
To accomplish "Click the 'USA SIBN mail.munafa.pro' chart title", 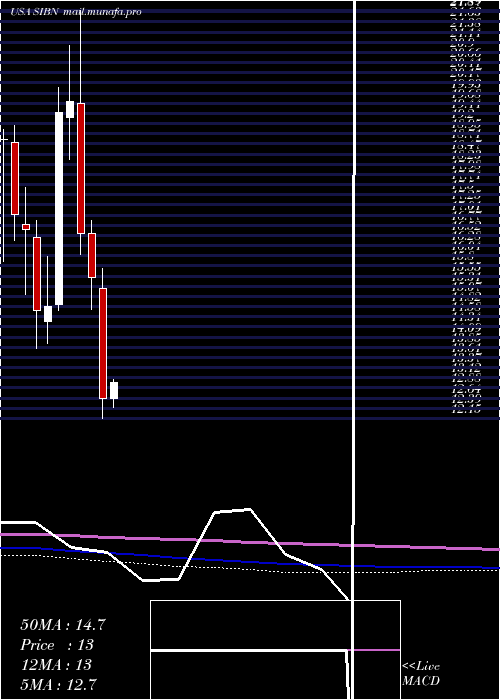I will (76, 12).
